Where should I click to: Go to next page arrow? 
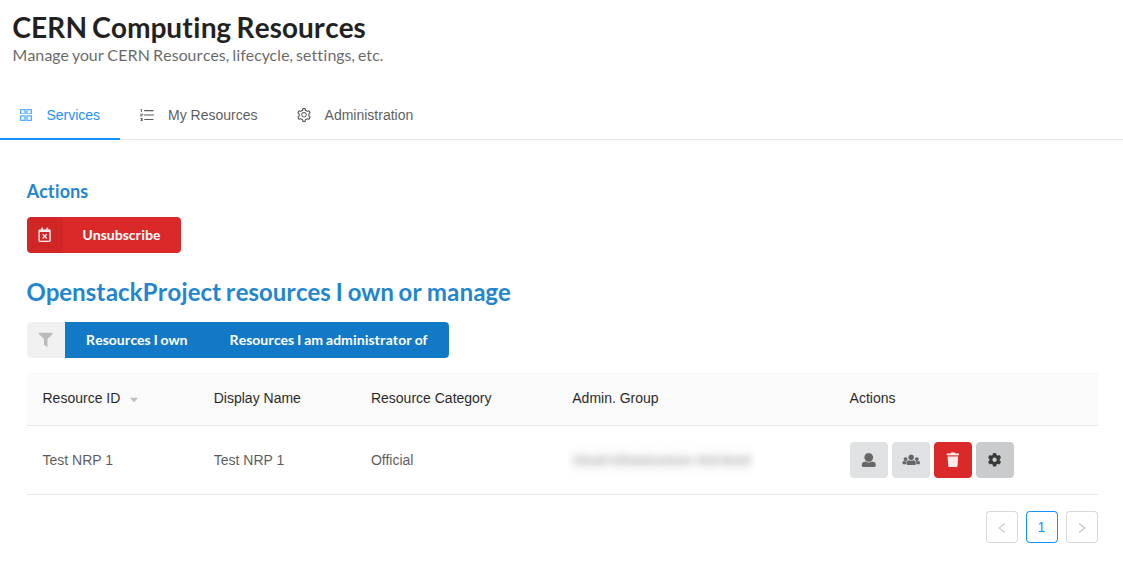tap(1082, 527)
